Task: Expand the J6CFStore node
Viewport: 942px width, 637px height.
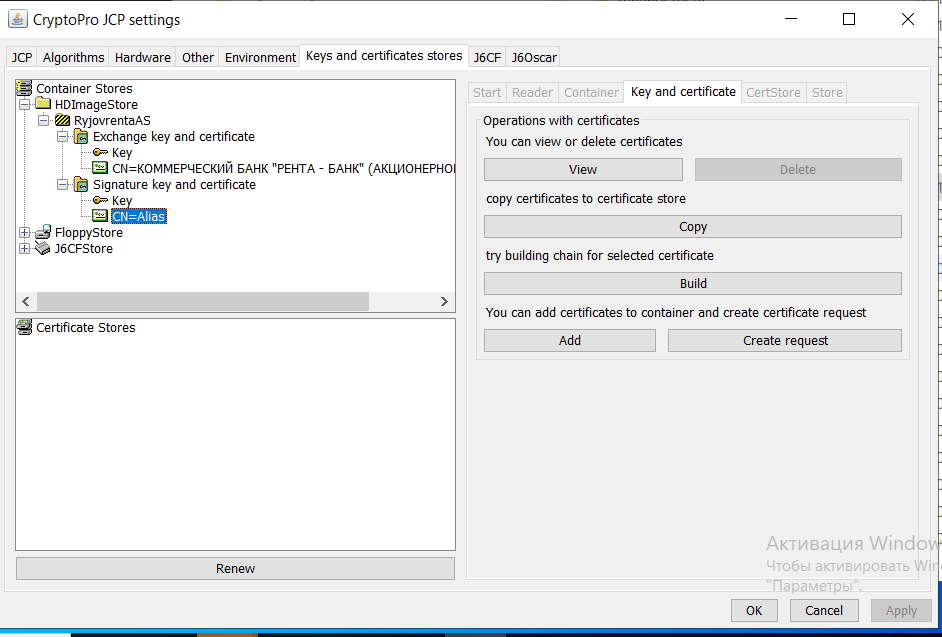Action: tap(24, 248)
